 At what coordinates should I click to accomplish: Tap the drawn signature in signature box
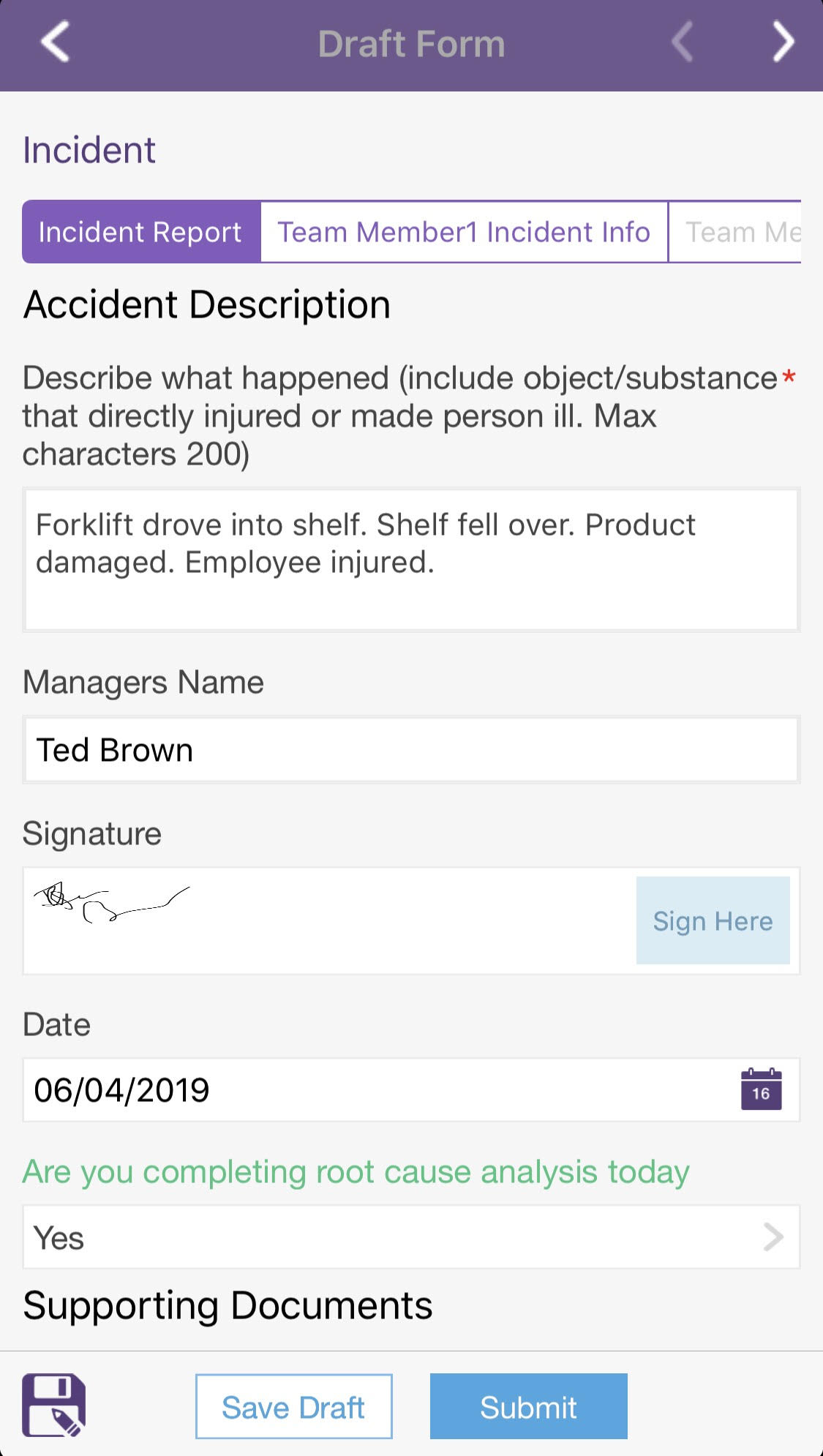(x=111, y=902)
